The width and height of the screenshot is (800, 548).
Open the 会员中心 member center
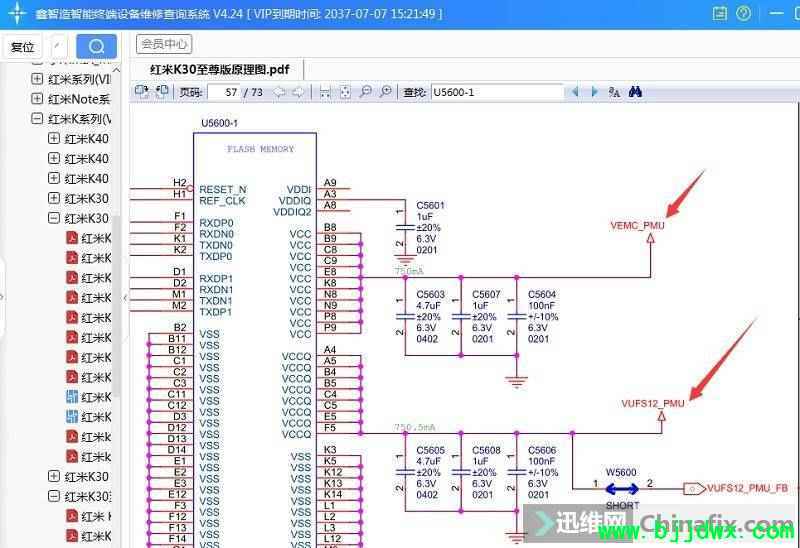164,44
